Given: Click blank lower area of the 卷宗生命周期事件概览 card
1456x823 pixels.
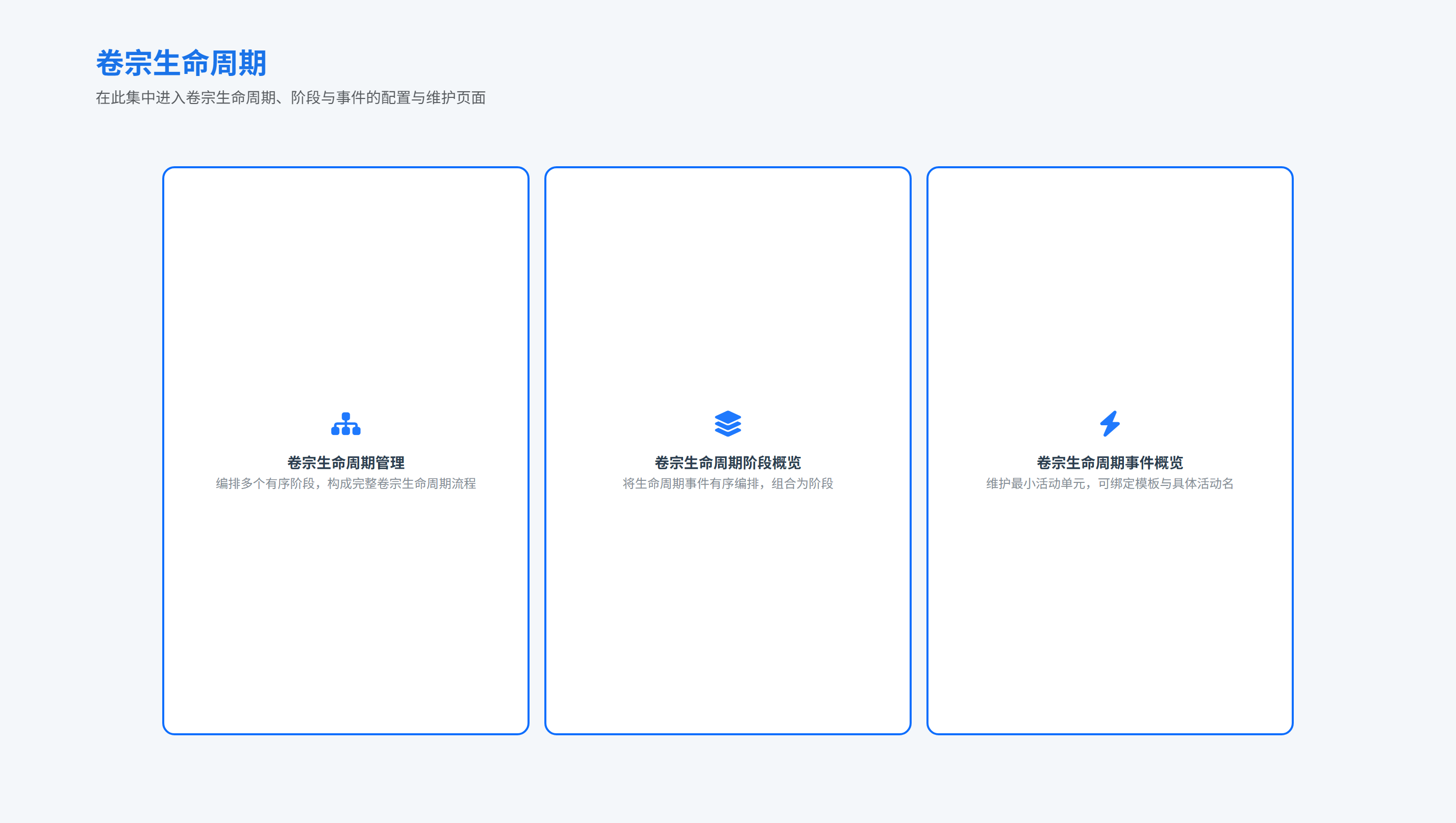Looking at the screenshot, I should 1110,622.
